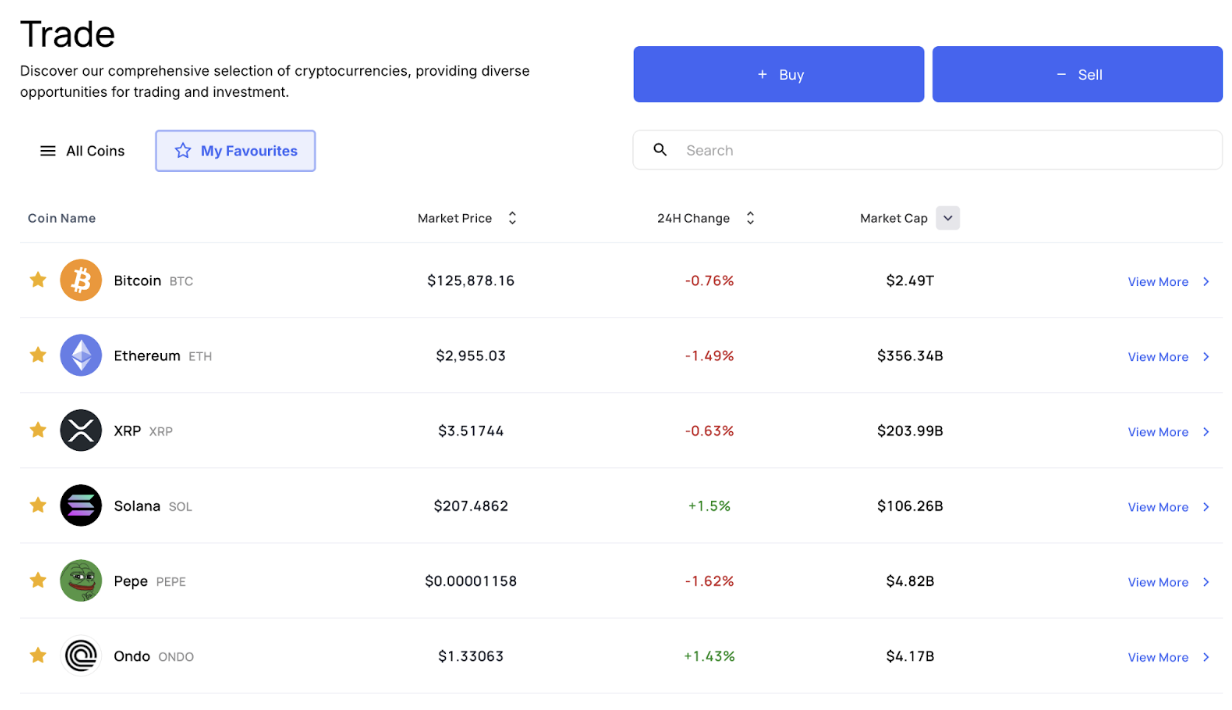
Task: Click the Bitcoin coin logo
Action: click(x=81, y=280)
